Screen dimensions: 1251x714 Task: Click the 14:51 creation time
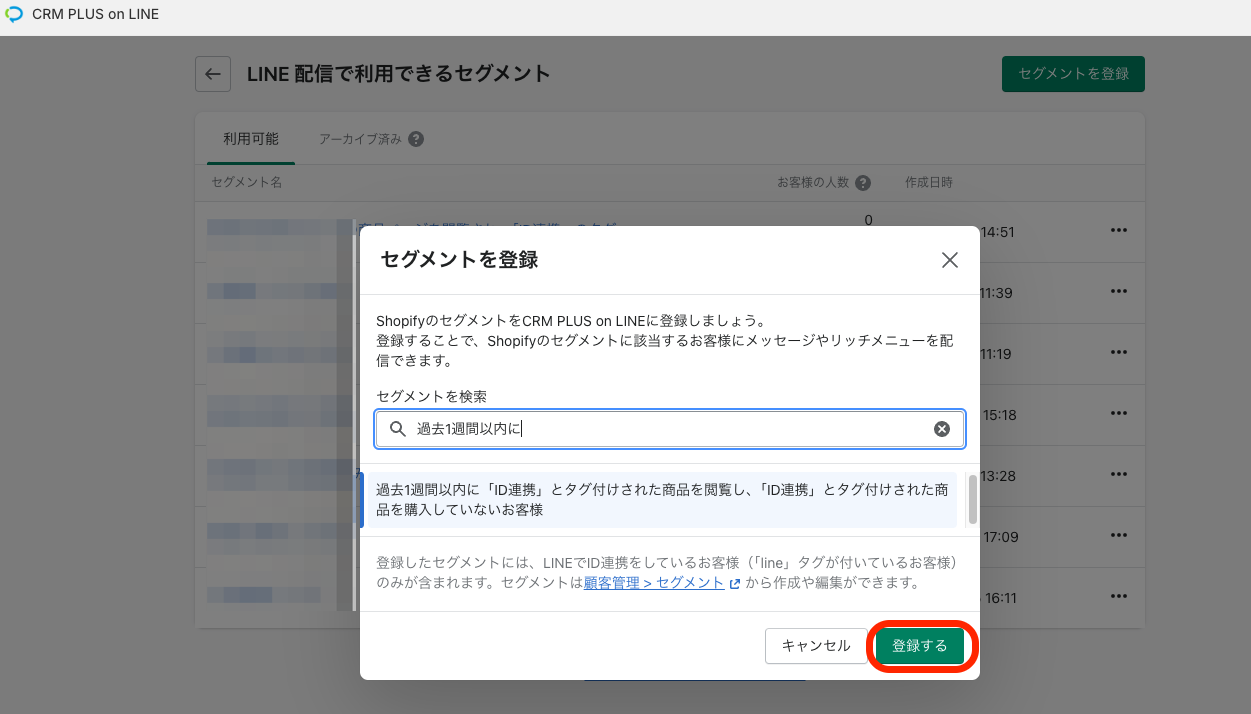998,232
